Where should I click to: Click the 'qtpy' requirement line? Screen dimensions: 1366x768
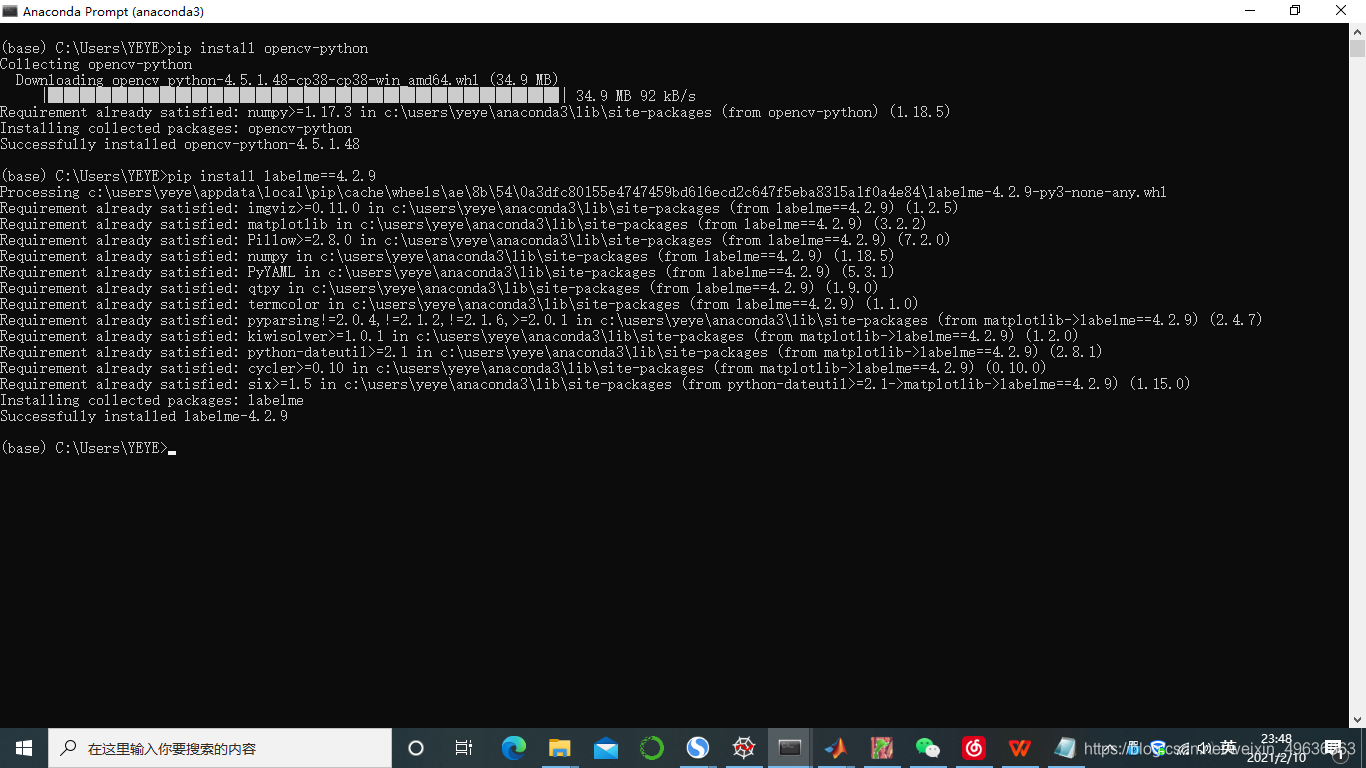point(439,288)
